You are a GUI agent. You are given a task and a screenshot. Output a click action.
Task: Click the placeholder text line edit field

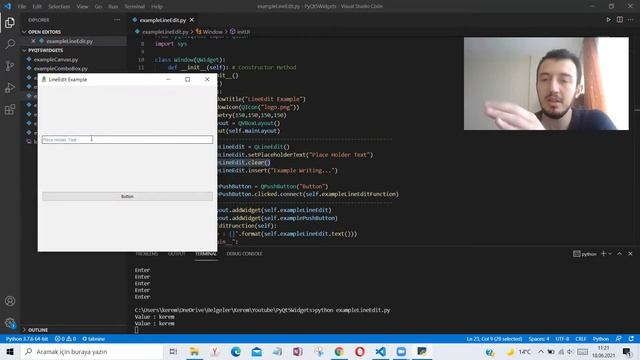[x=127, y=140]
